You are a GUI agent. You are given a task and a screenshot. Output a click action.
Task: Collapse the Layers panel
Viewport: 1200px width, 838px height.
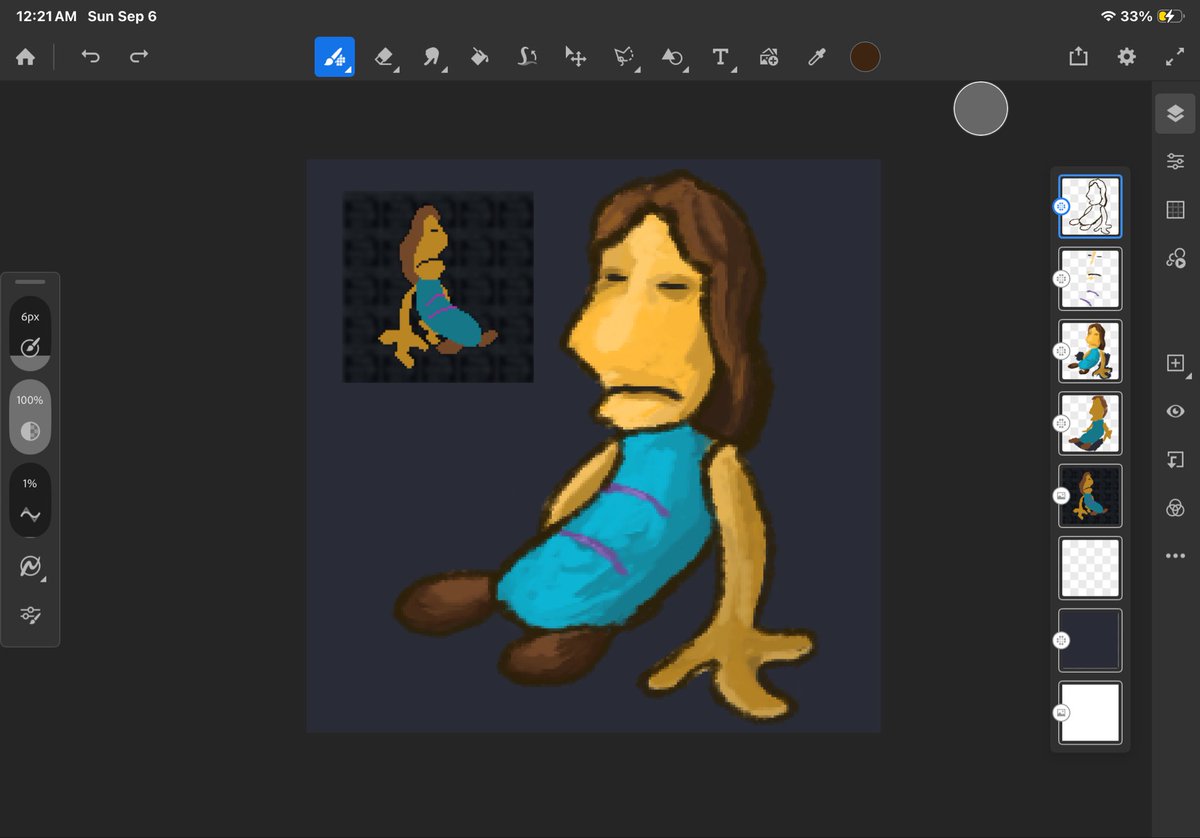point(1175,114)
